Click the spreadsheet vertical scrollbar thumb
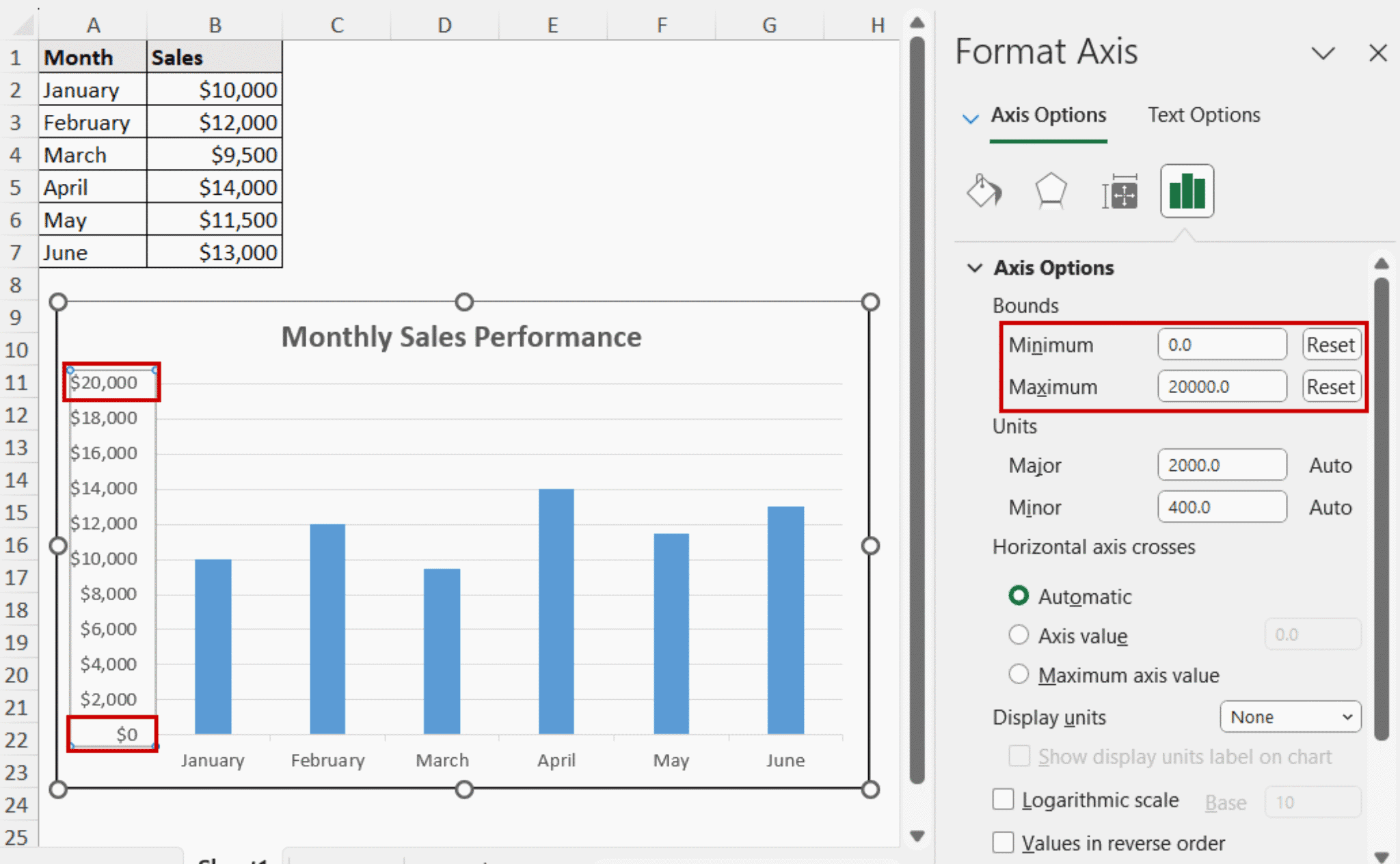Screen dimensions: 1400x864 coord(917,410)
